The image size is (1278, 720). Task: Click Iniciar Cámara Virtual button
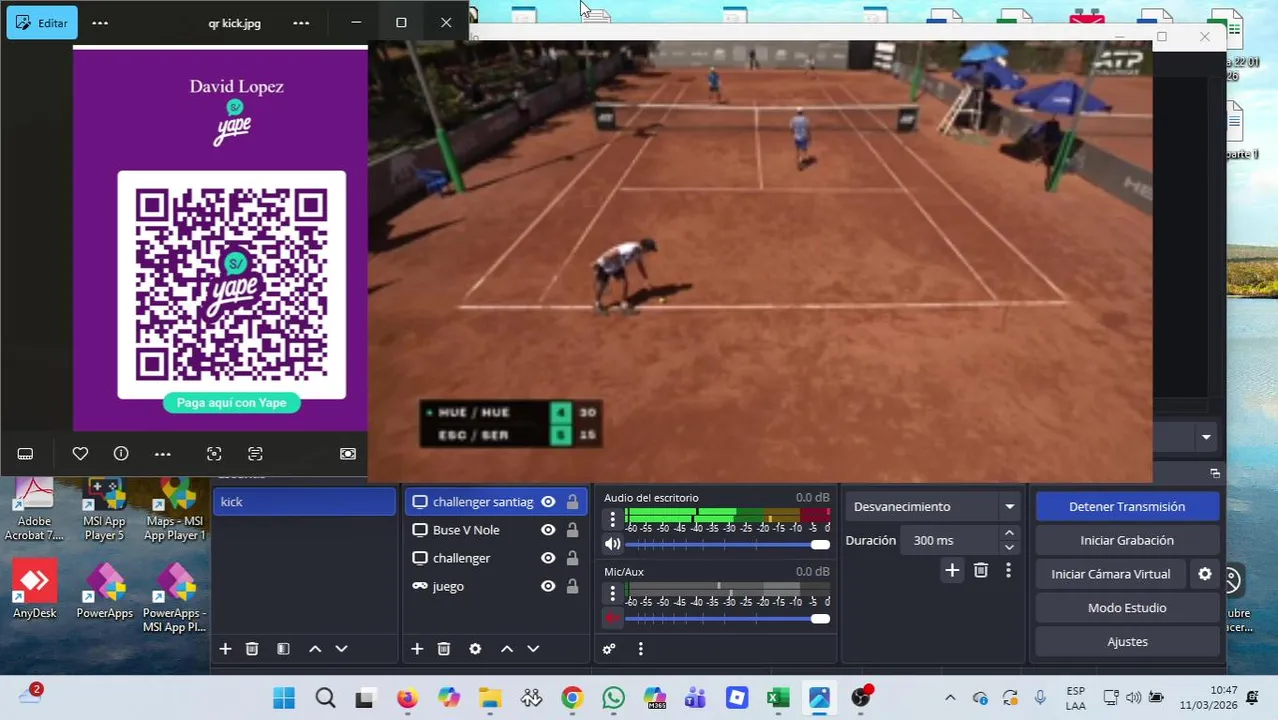pyautogui.click(x=1111, y=574)
